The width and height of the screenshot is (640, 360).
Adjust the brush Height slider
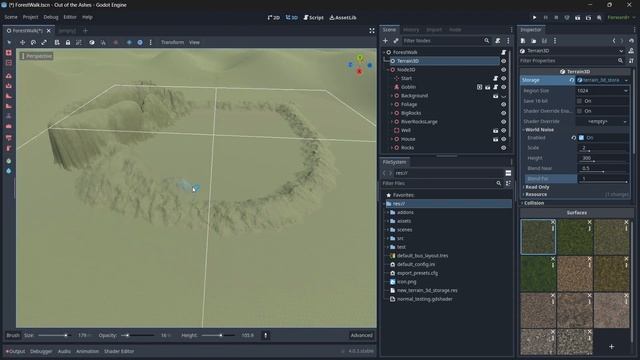(218, 336)
